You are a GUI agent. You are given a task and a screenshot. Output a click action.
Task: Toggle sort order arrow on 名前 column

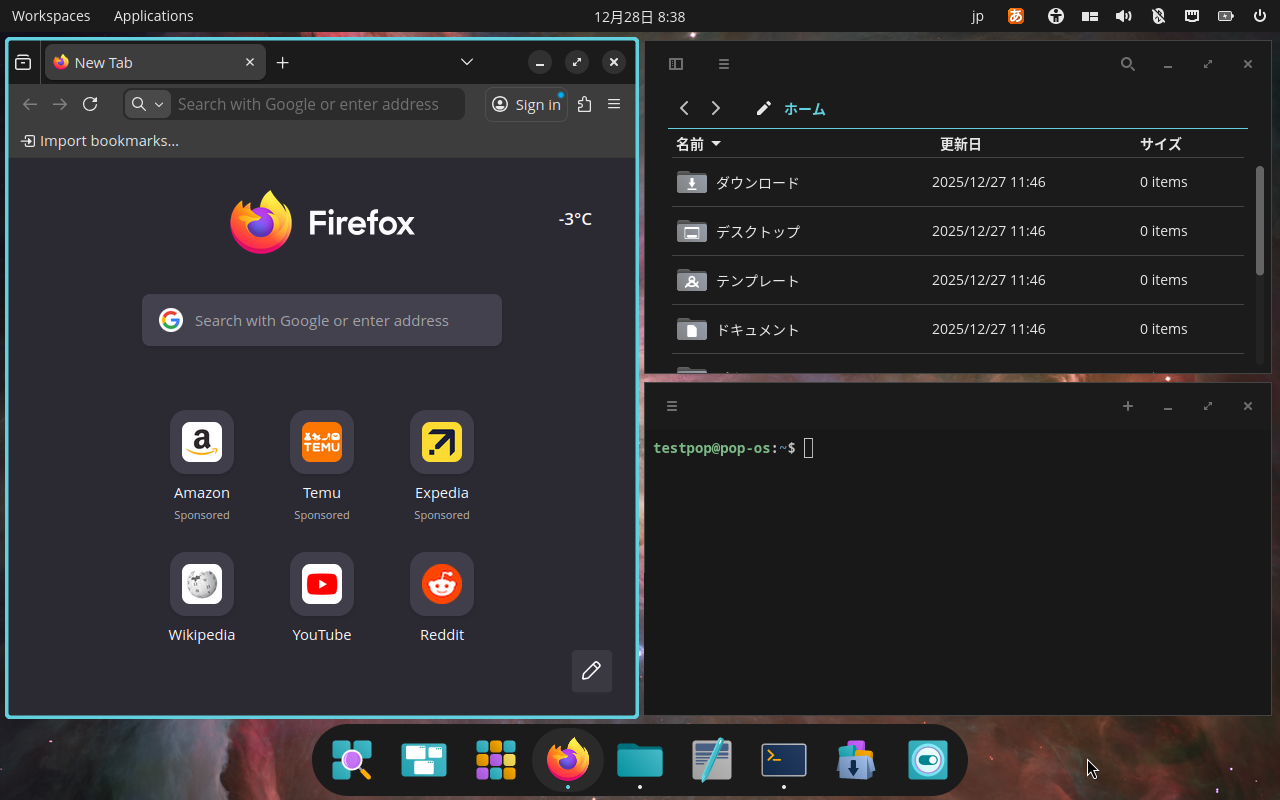[x=716, y=144]
